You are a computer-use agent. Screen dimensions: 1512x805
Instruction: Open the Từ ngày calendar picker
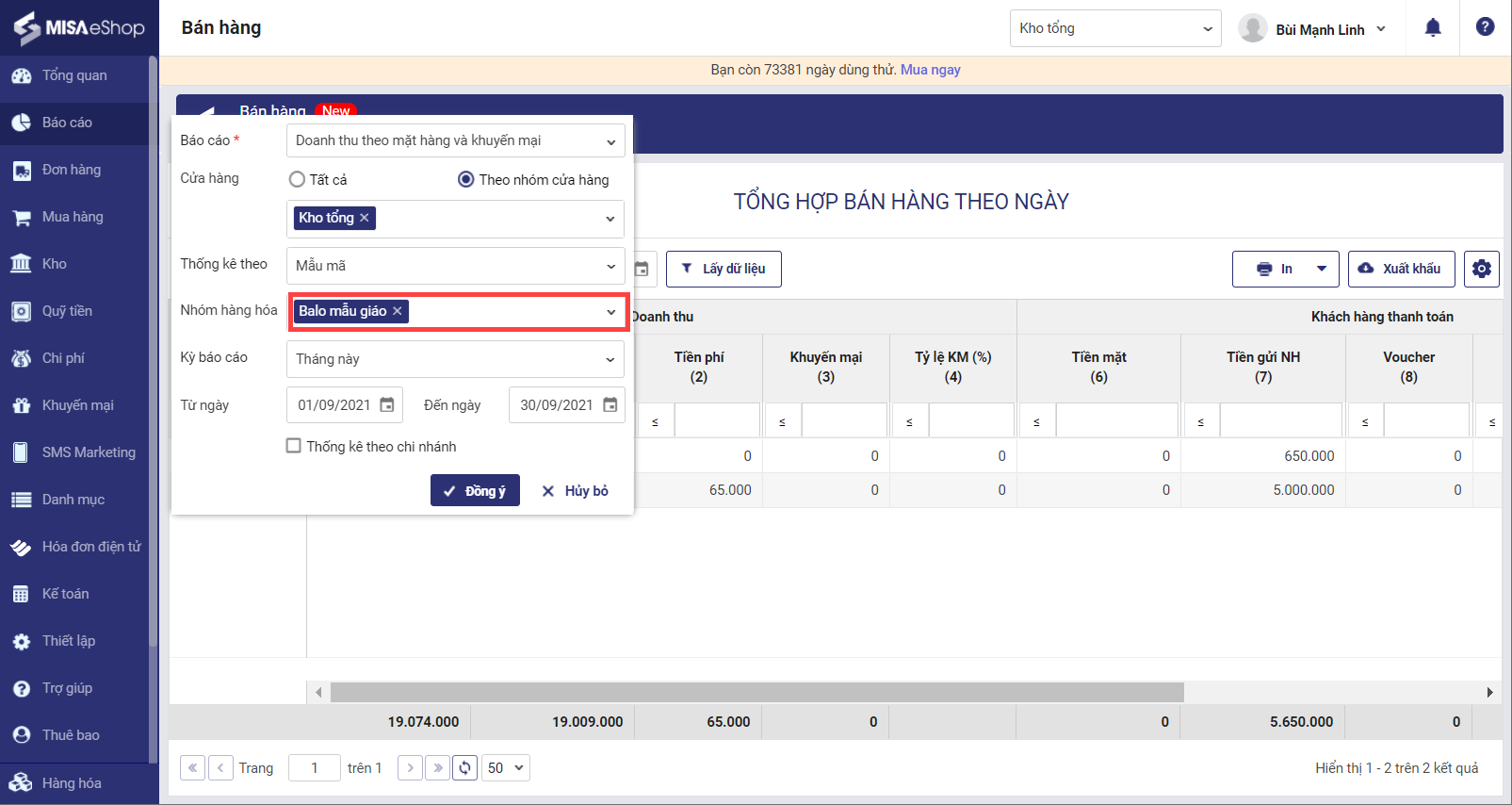click(387, 404)
